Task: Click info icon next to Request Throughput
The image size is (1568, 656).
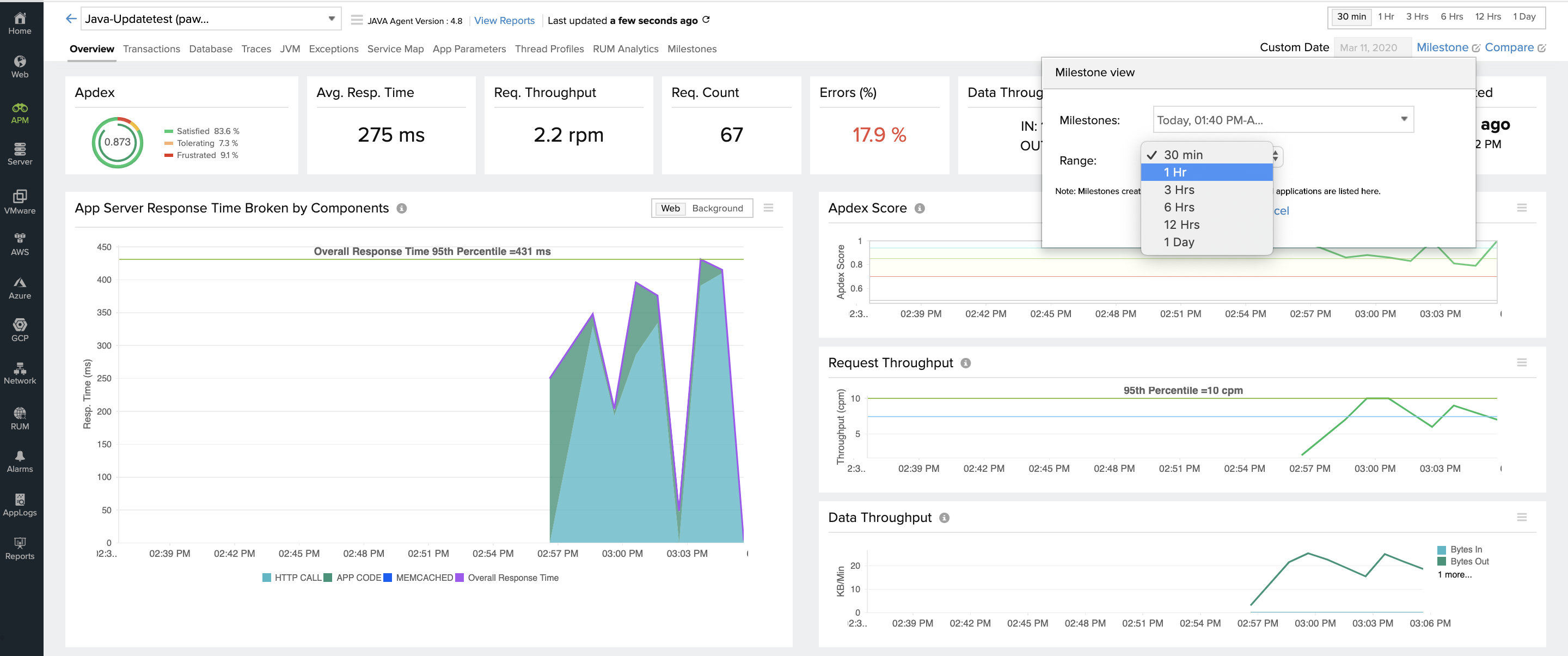Action: [965, 363]
